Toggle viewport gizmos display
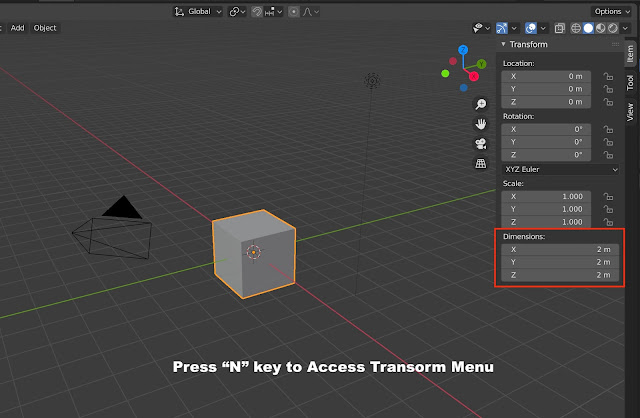This screenshot has height=418, width=640. click(502, 28)
